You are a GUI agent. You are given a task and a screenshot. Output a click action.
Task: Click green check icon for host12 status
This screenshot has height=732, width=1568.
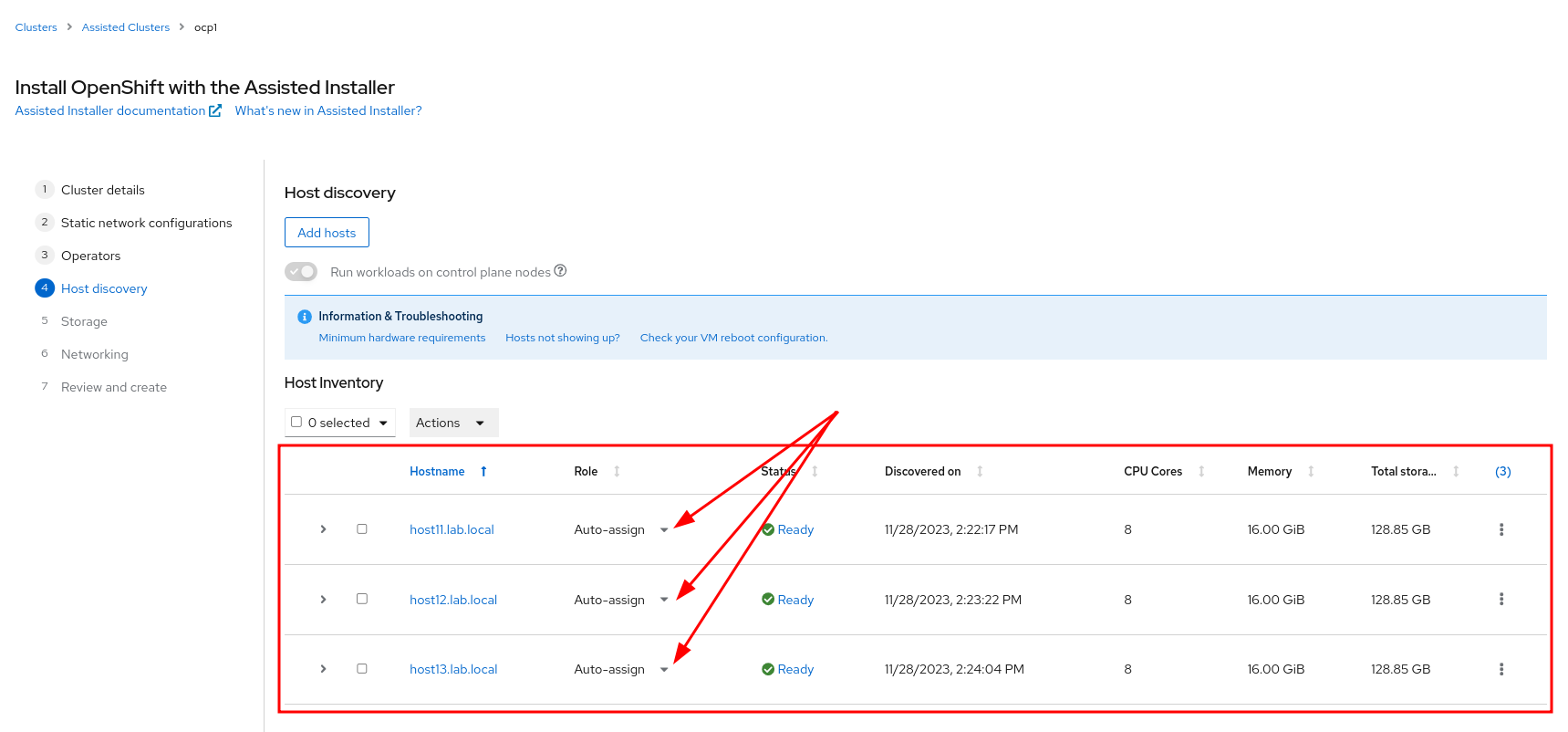(x=768, y=600)
